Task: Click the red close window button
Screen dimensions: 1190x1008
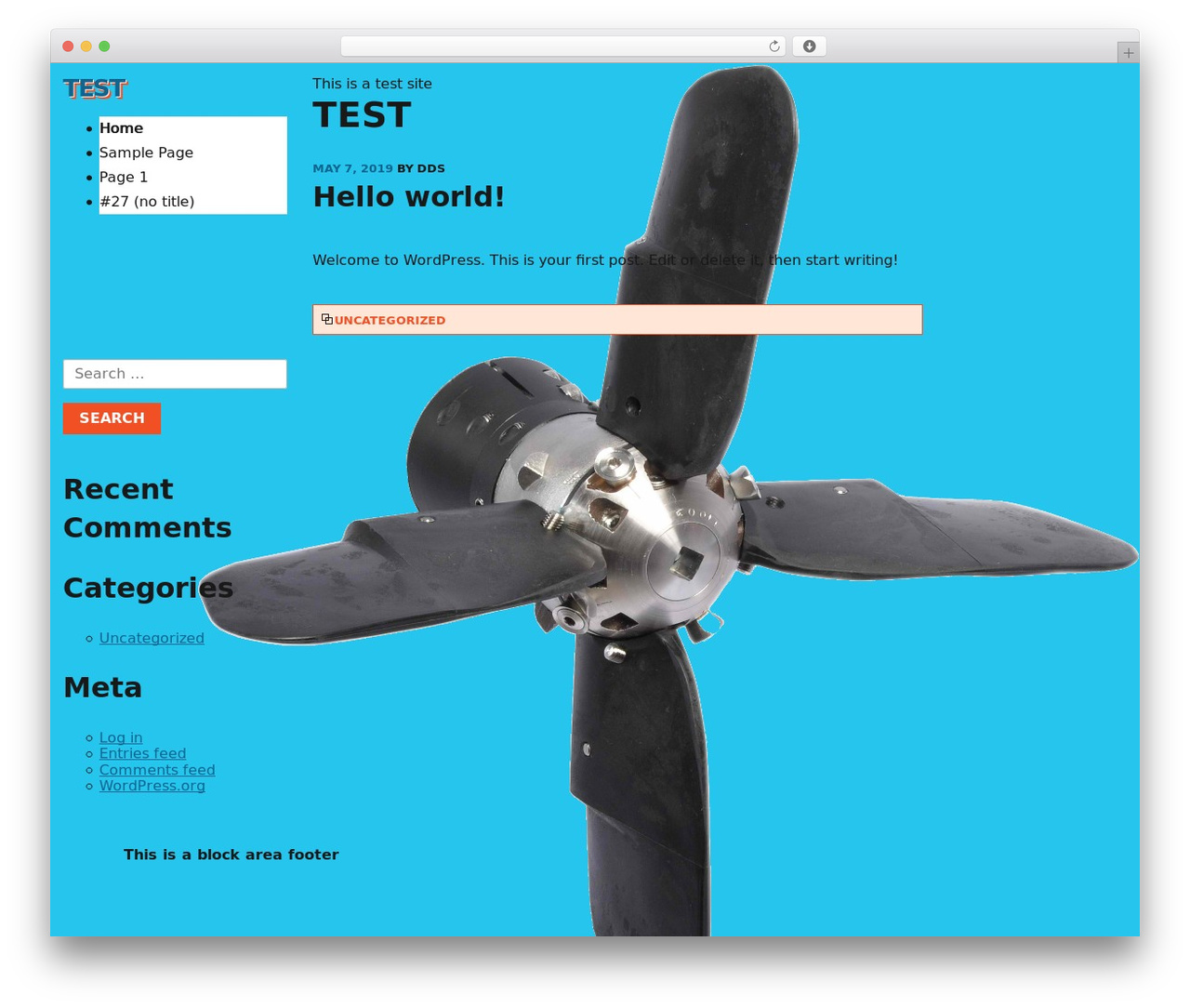Action: (x=68, y=46)
